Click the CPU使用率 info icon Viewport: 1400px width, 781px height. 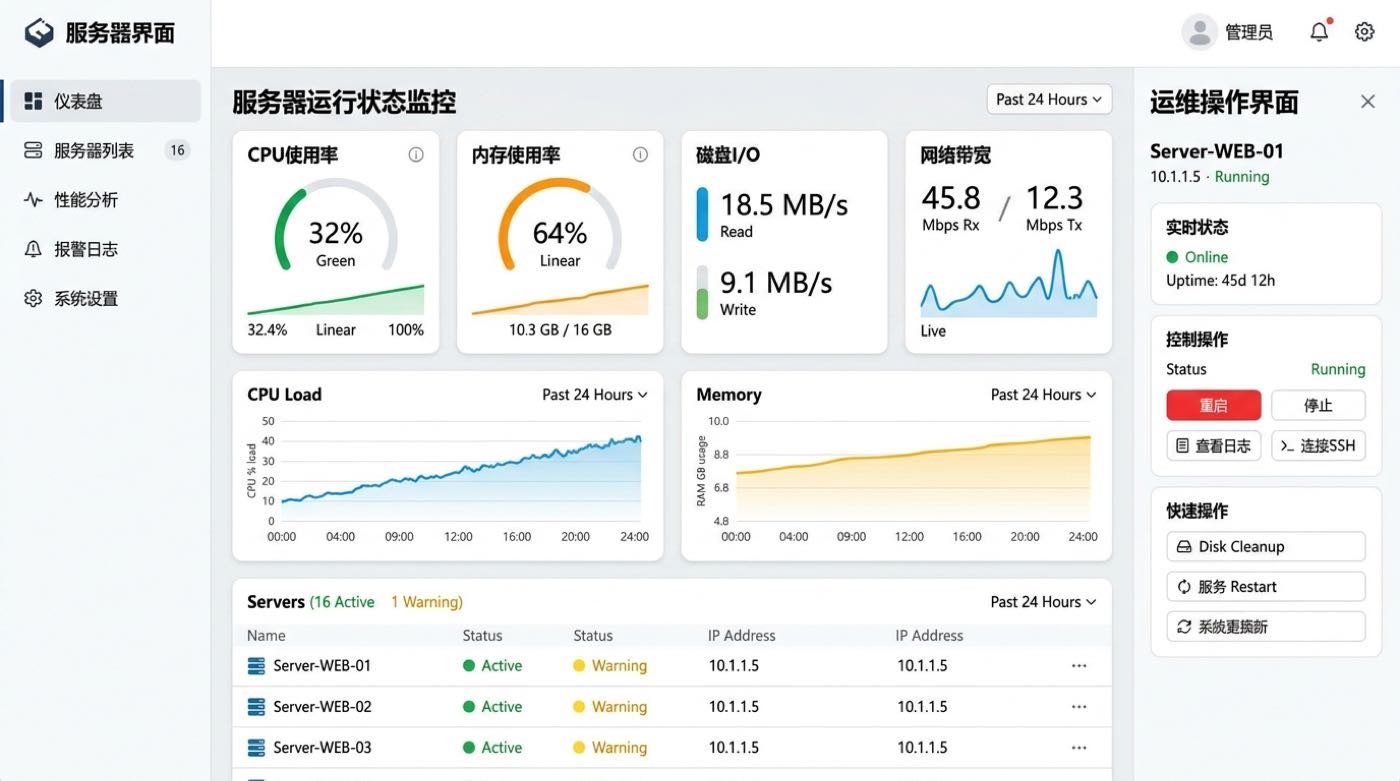coord(416,155)
